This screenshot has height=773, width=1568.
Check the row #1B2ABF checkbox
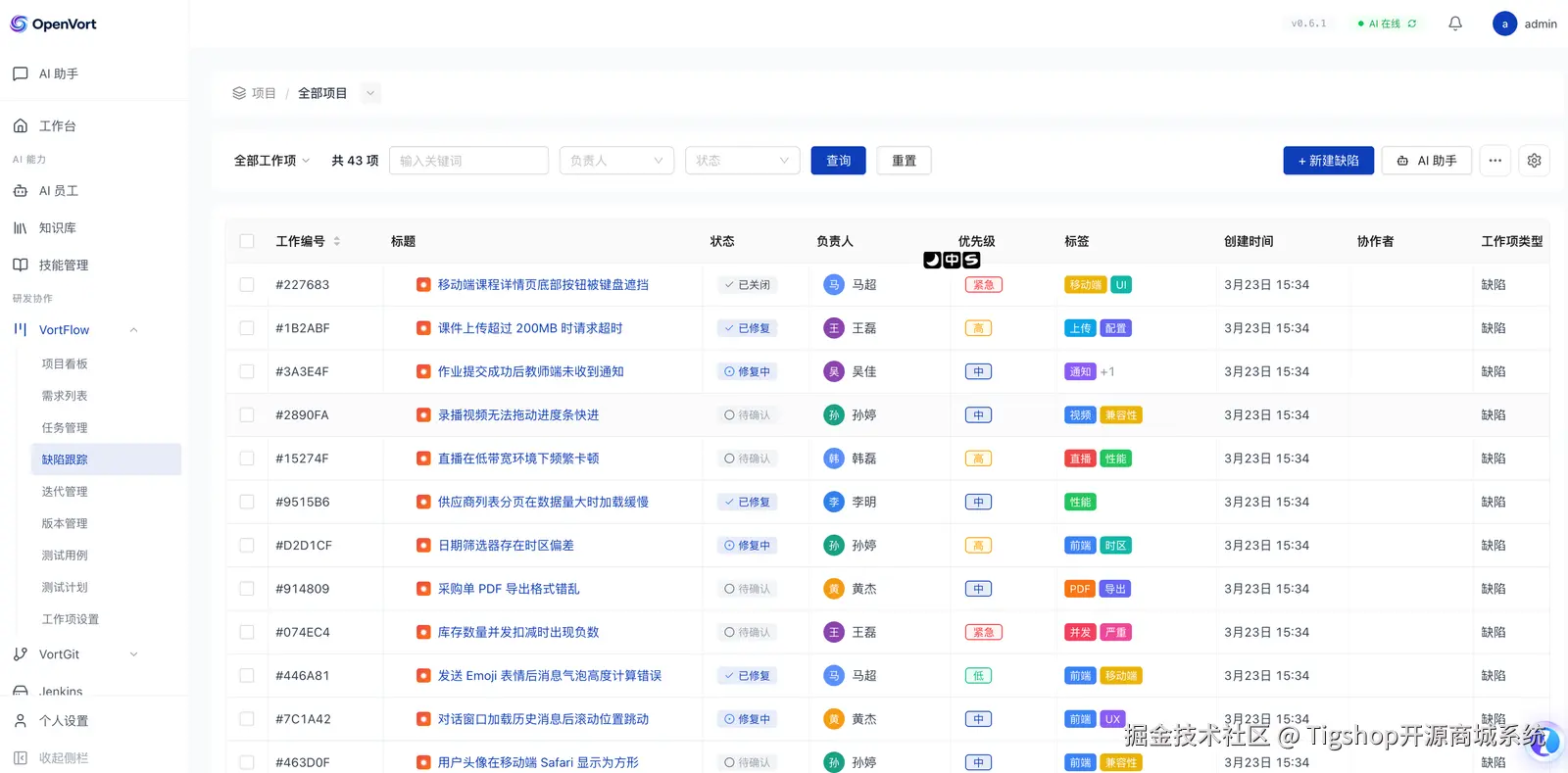247,328
